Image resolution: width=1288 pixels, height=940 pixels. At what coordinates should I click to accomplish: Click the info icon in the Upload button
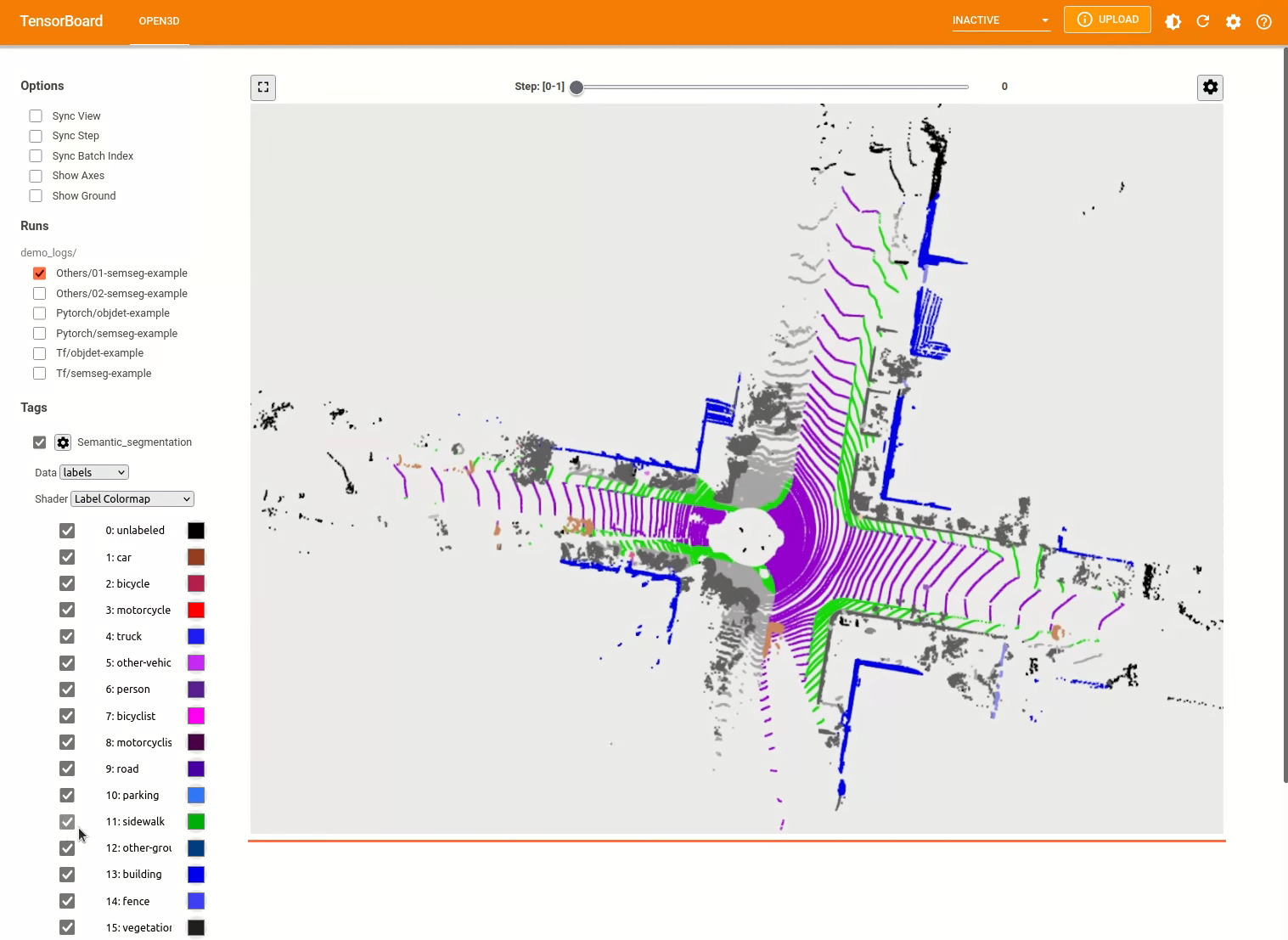1084,20
